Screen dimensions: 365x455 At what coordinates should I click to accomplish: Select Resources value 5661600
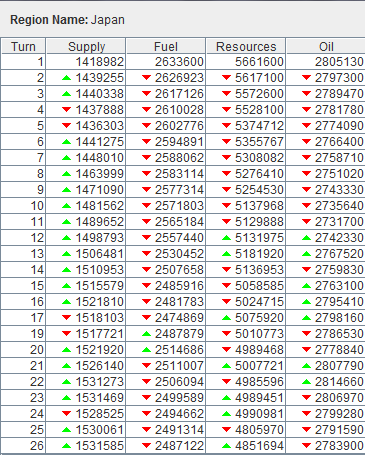tap(259, 62)
